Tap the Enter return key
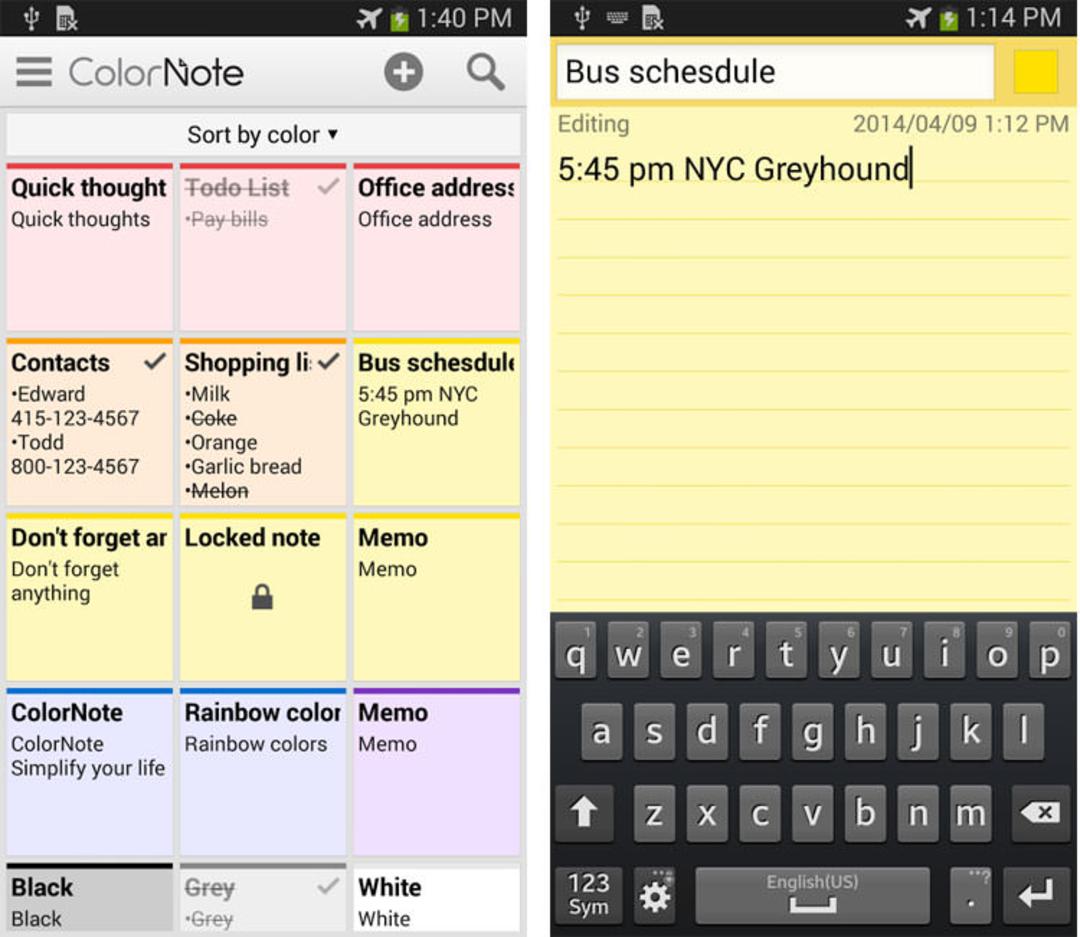This screenshot has width=1080, height=937. pyautogui.click(x=1036, y=895)
